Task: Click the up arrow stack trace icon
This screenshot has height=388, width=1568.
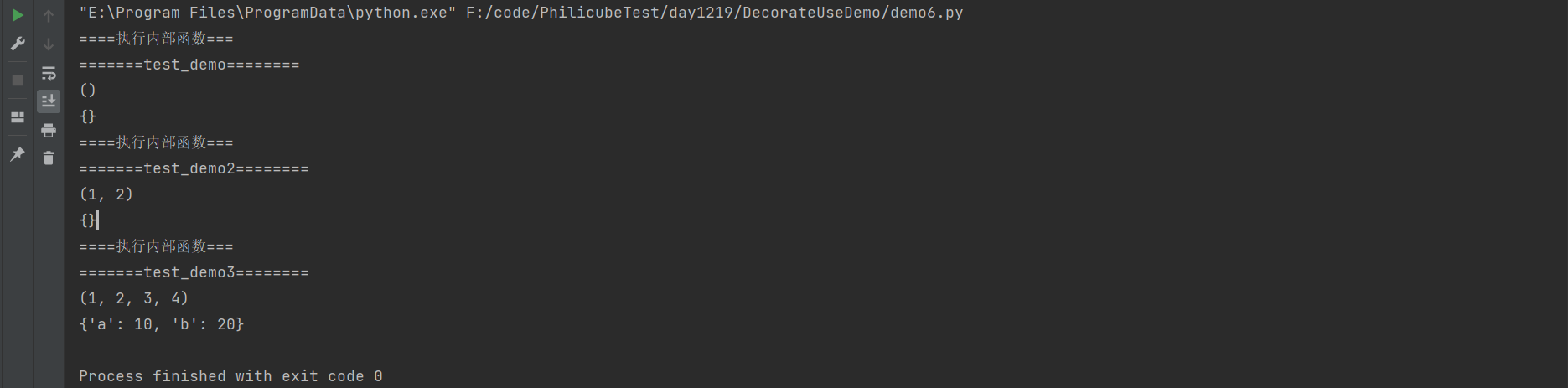Action: coord(49,15)
